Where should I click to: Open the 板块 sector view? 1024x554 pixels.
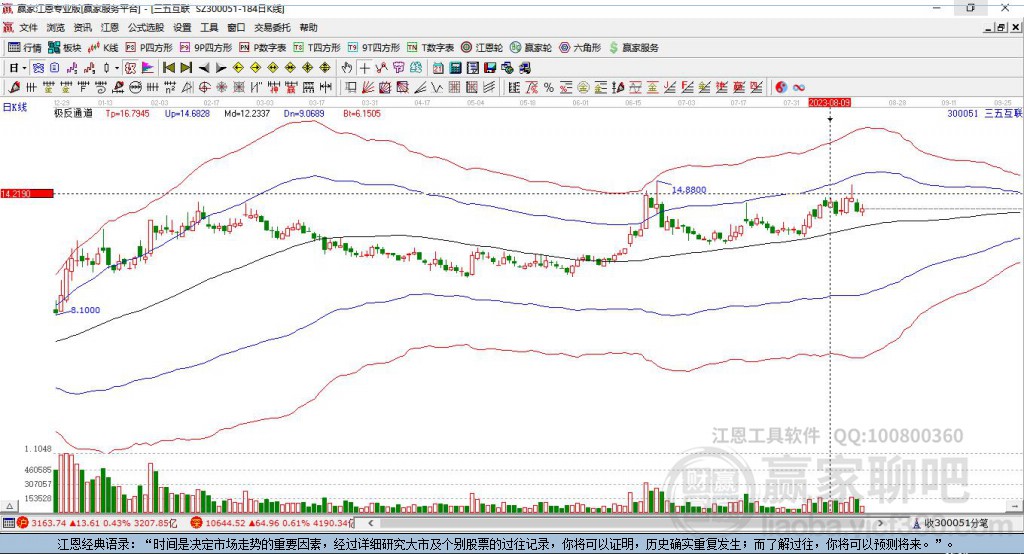pos(65,48)
